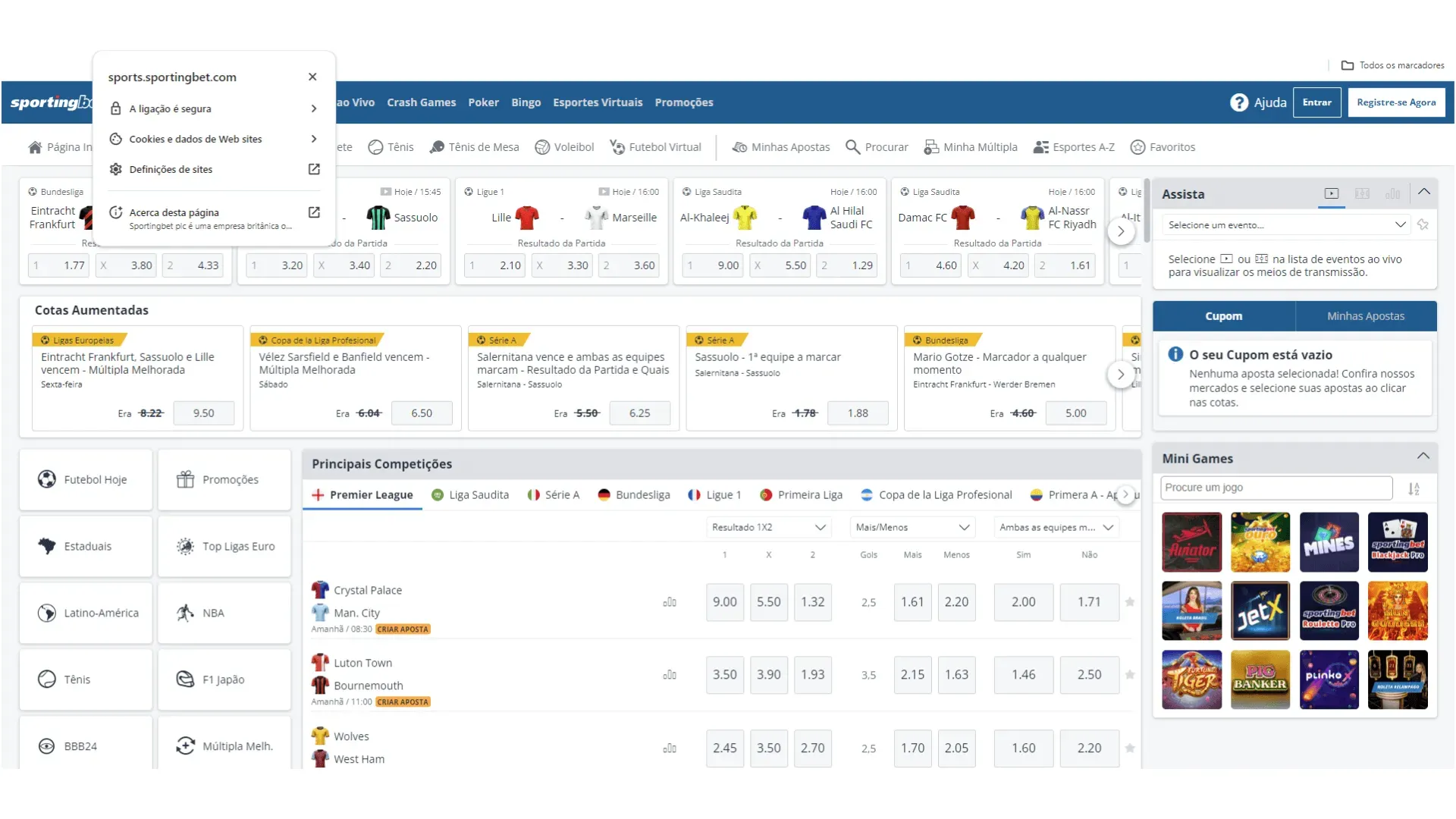Viewport: 1456px width, 819px height.
Task: Open the Mais/Menos market dropdown
Action: [x=912, y=527]
